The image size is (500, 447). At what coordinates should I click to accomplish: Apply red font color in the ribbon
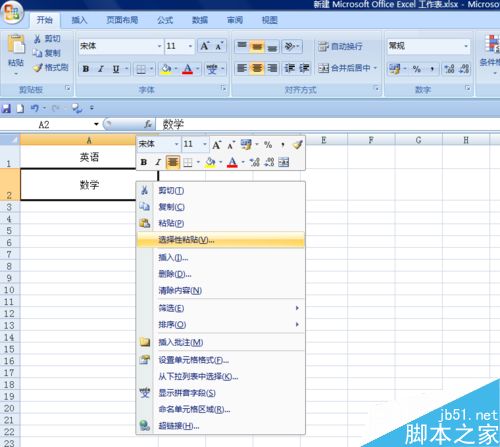188,69
